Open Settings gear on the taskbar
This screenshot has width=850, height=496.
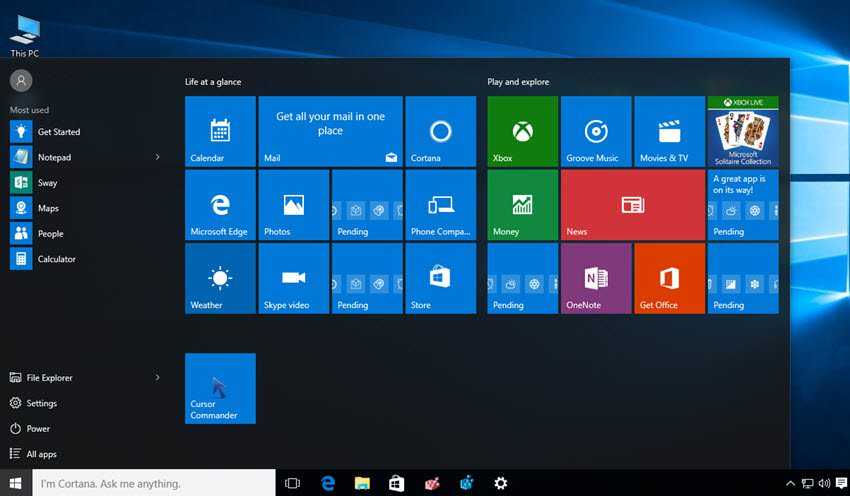(x=501, y=483)
